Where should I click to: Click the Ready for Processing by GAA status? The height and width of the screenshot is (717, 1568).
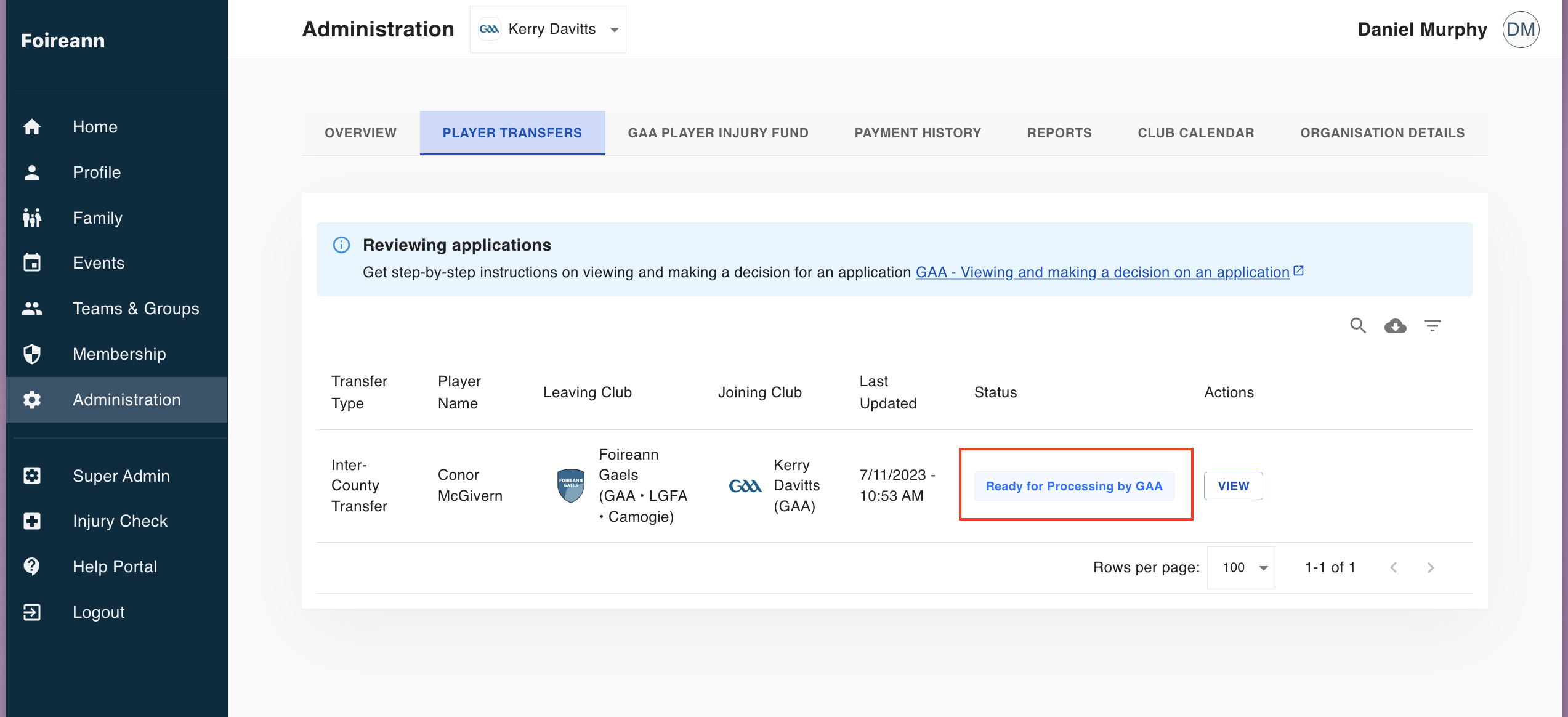(x=1074, y=486)
